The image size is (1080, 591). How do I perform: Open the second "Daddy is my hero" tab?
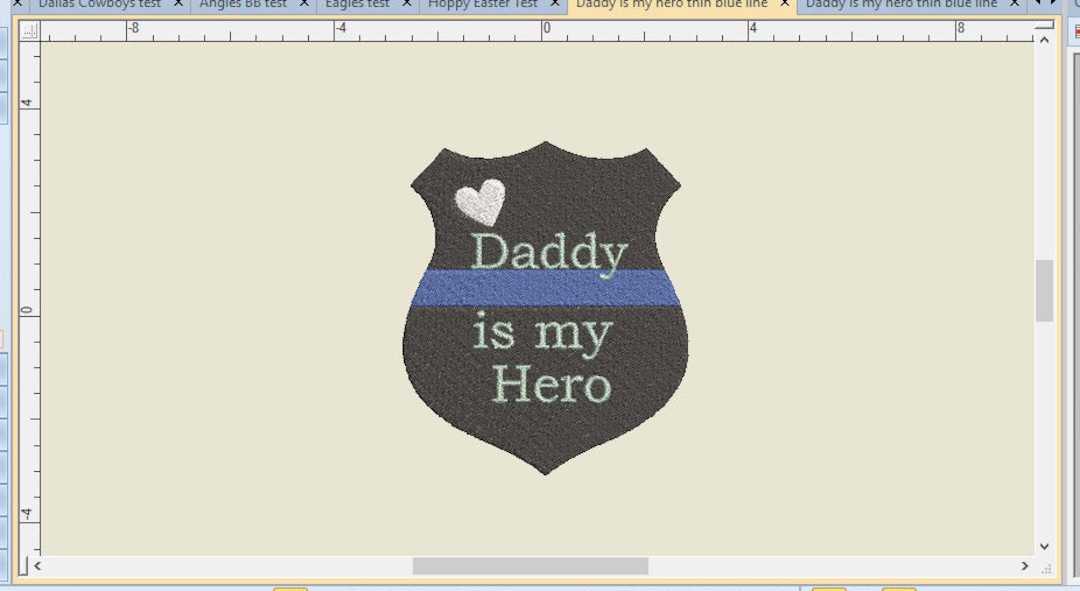tap(900, 4)
